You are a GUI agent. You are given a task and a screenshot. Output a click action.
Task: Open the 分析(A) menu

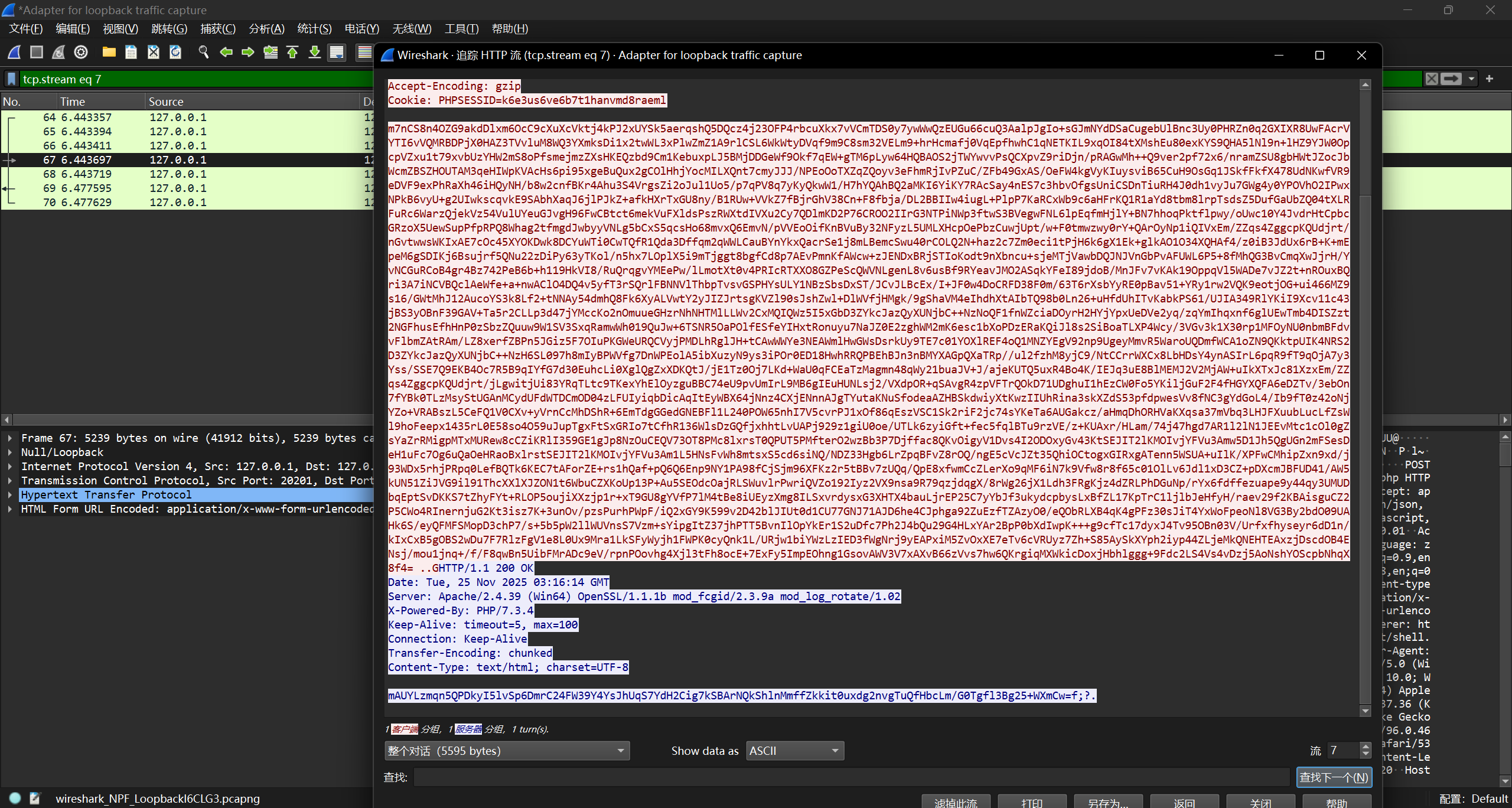[x=266, y=29]
